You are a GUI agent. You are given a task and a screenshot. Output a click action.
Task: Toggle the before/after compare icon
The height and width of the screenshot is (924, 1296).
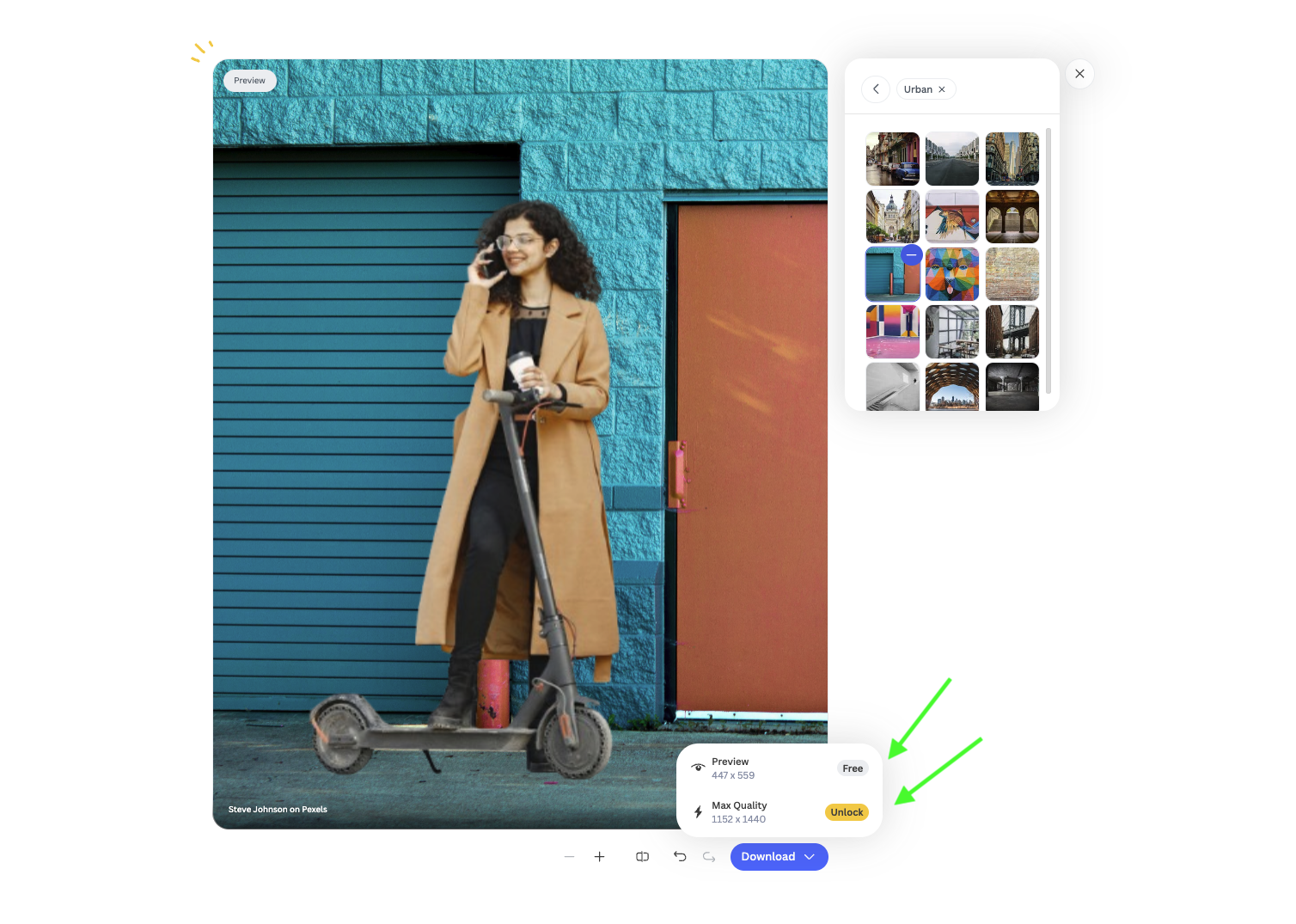[x=642, y=857]
